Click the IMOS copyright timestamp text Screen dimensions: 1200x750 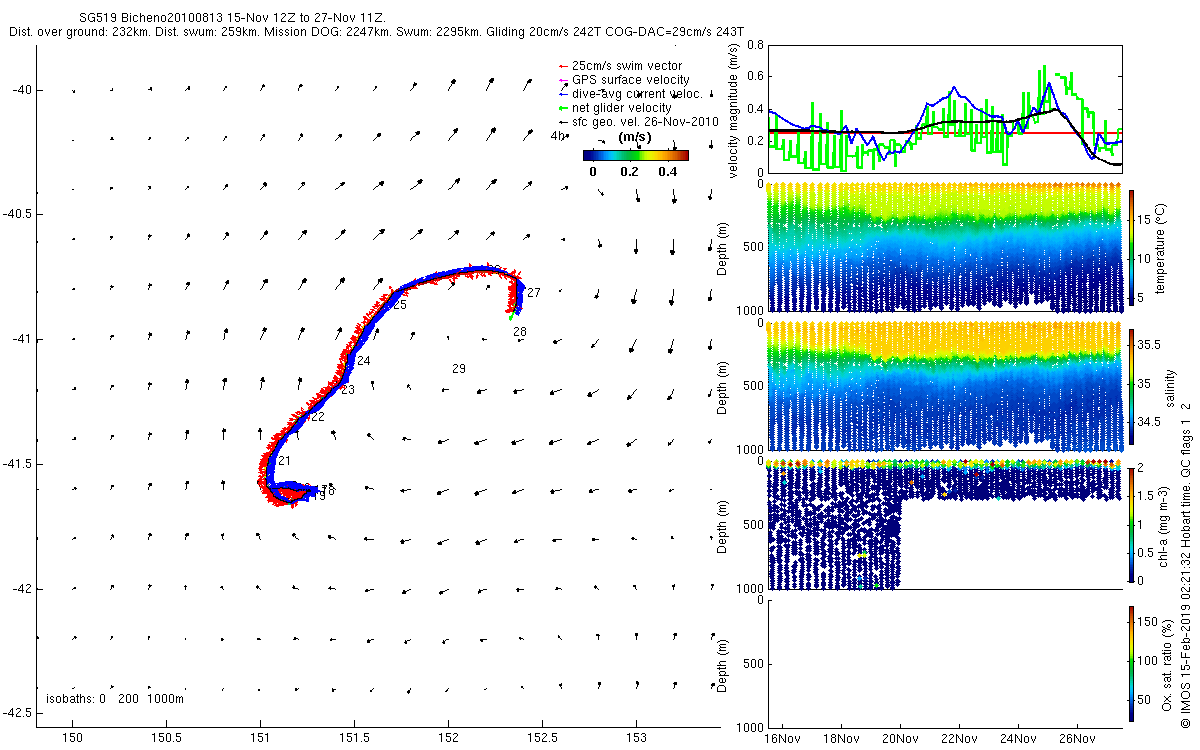coord(1186,564)
